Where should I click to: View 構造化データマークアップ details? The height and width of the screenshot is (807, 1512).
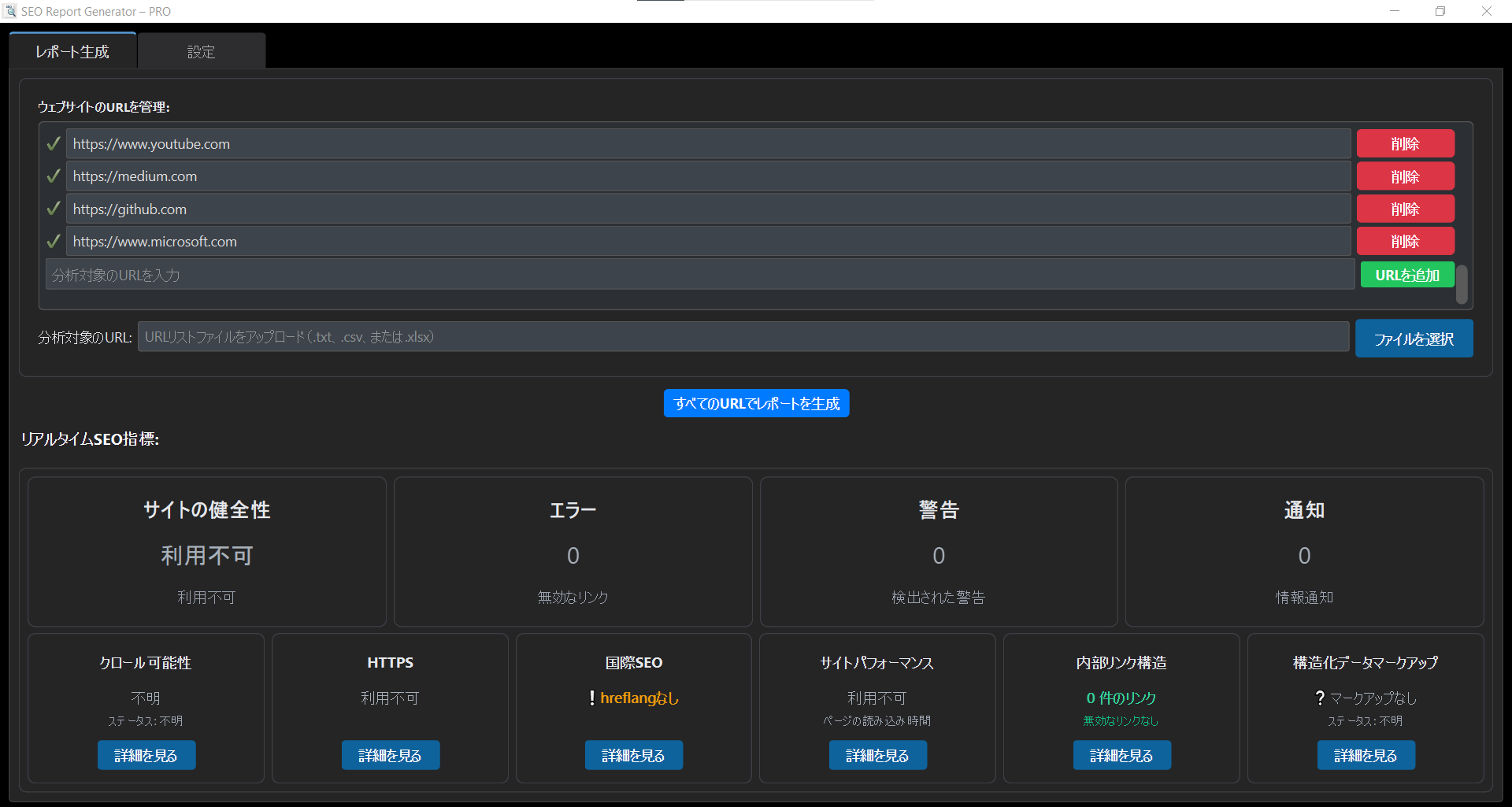pos(1366,755)
